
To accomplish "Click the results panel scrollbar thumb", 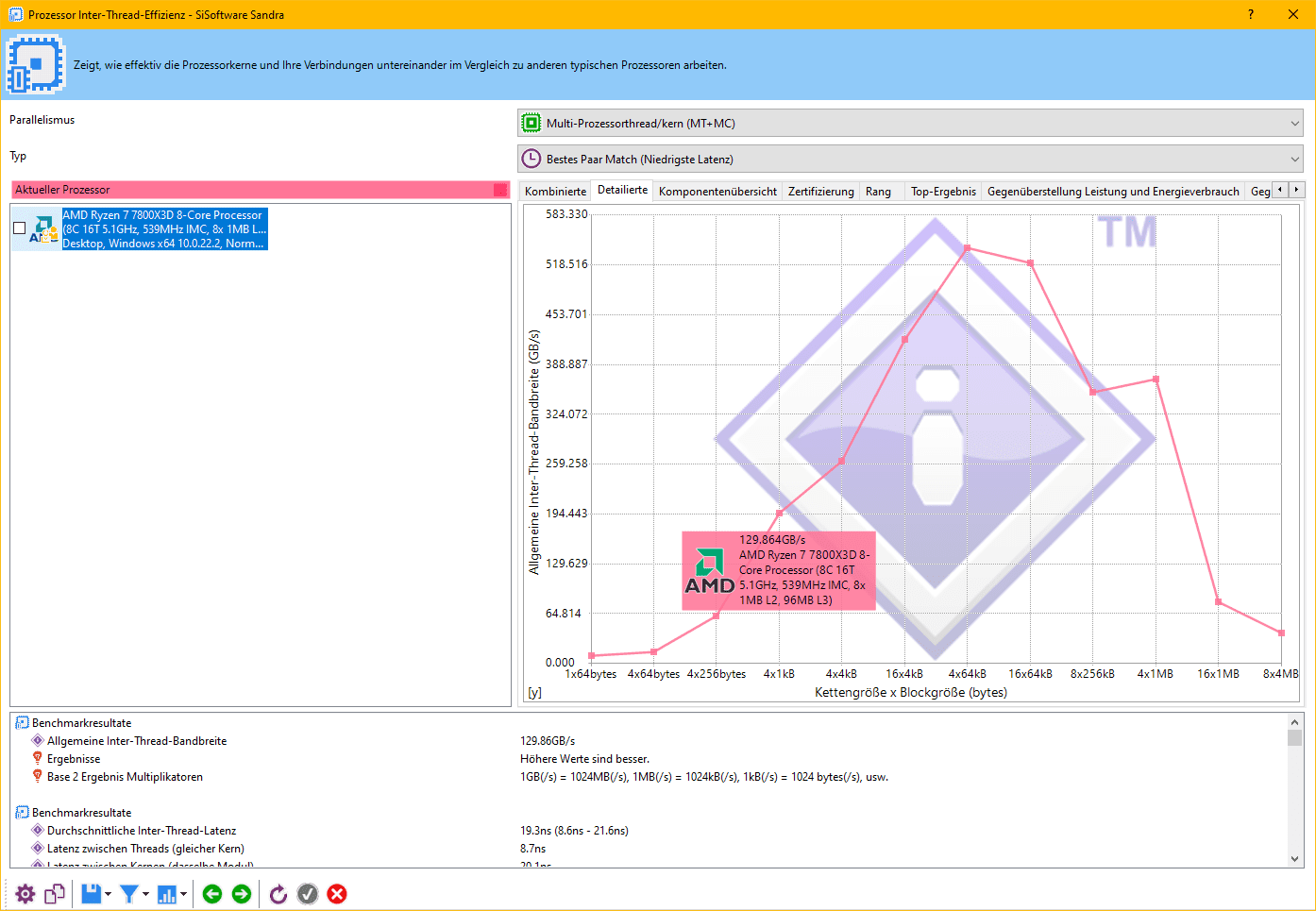I will pyautogui.click(x=1294, y=738).
